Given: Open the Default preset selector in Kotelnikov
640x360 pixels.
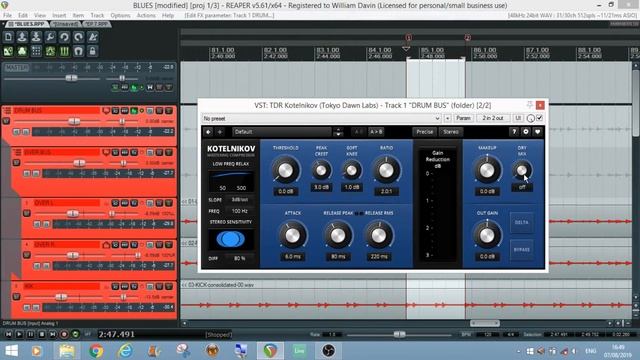Looking at the screenshot, I should point(282,132).
